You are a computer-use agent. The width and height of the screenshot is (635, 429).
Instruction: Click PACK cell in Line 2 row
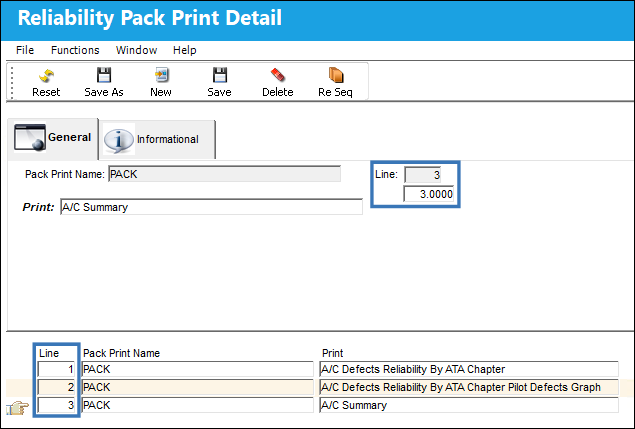coord(198,387)
